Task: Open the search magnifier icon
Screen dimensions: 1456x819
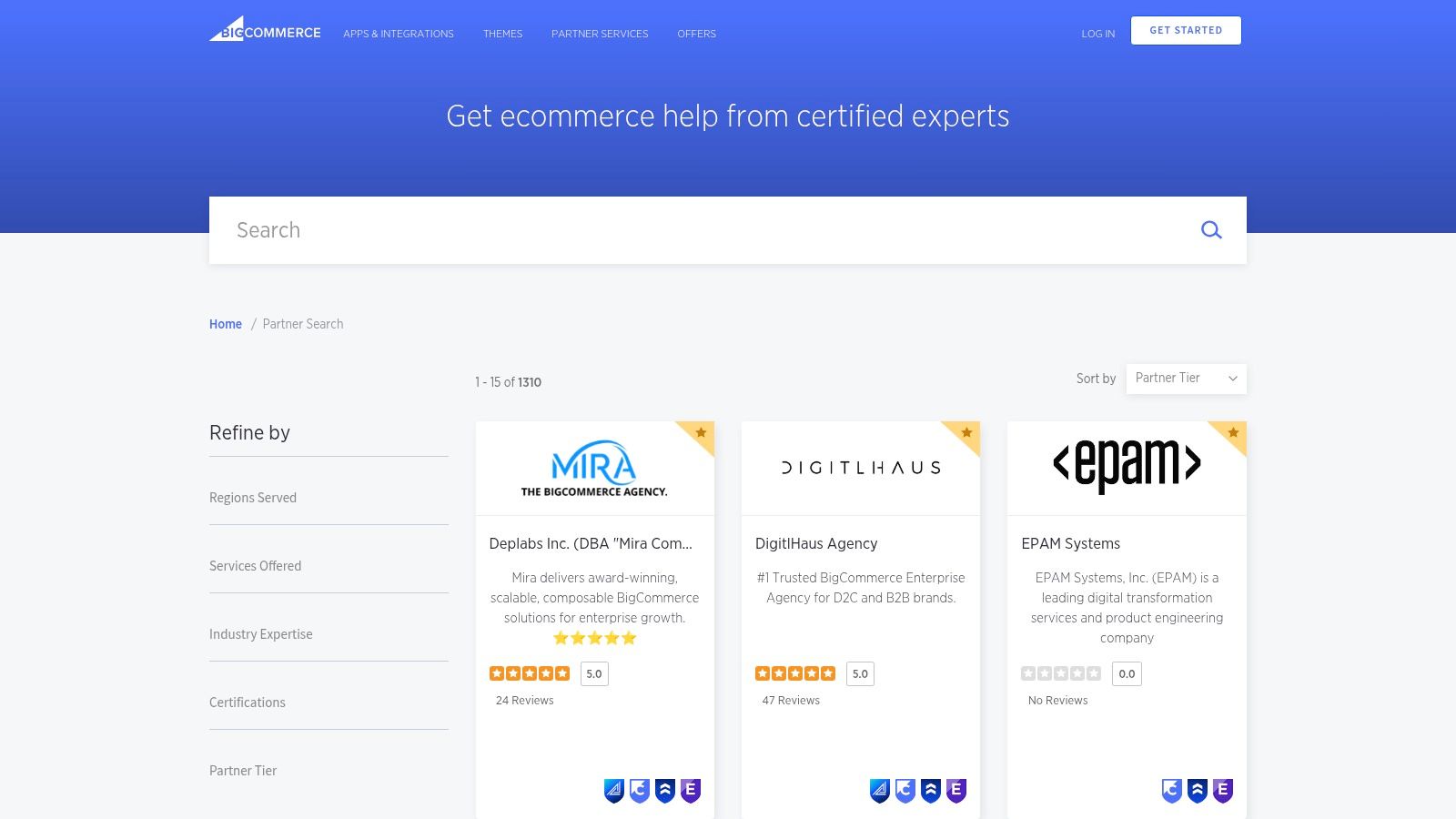Action: pos(1211,230)
